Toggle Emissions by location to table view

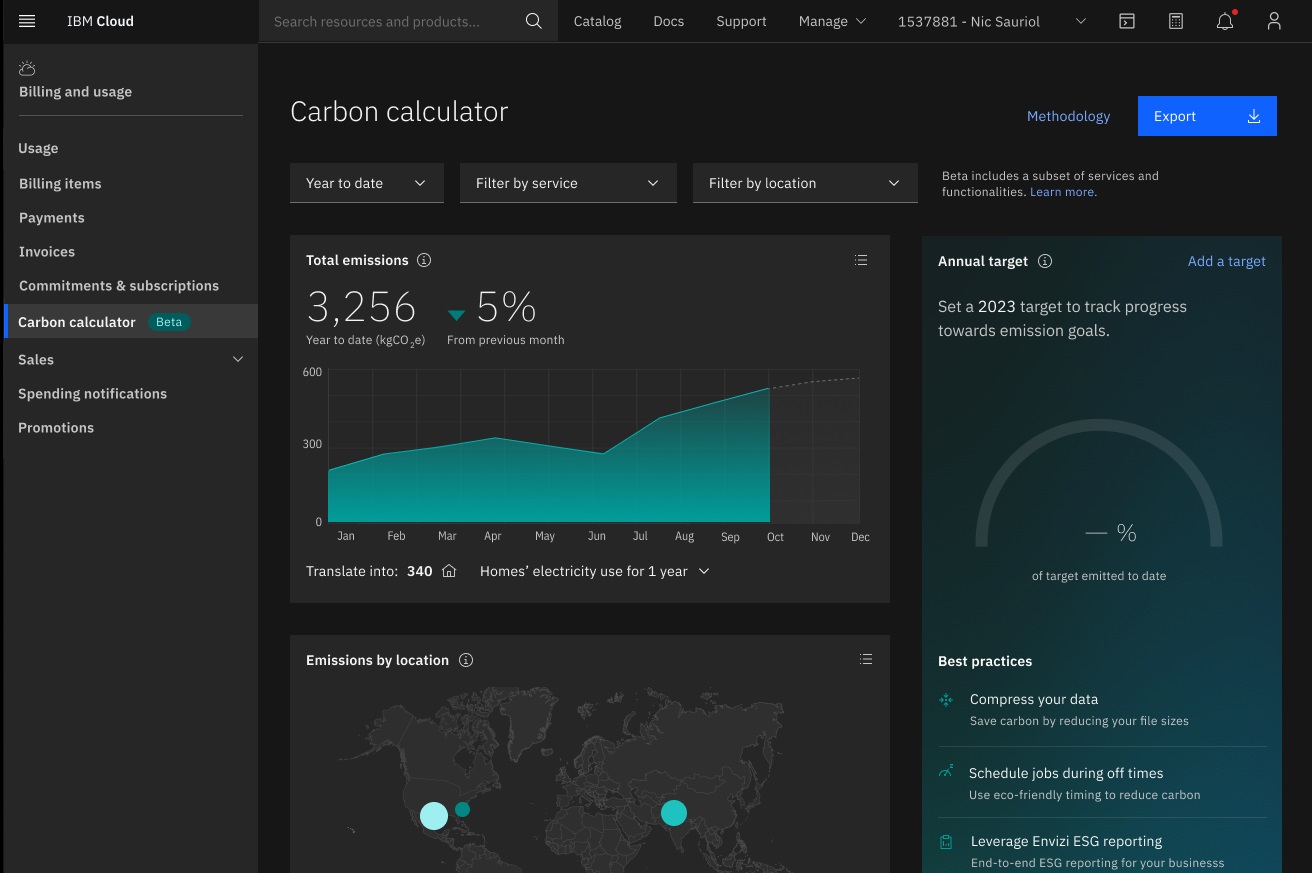pyautogui.click(x=866, y=659)
